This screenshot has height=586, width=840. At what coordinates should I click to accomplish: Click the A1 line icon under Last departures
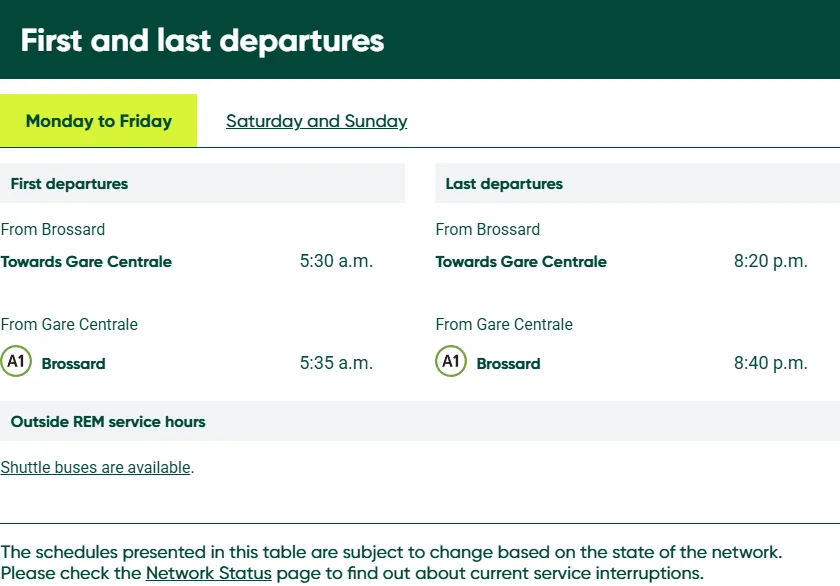451,361
